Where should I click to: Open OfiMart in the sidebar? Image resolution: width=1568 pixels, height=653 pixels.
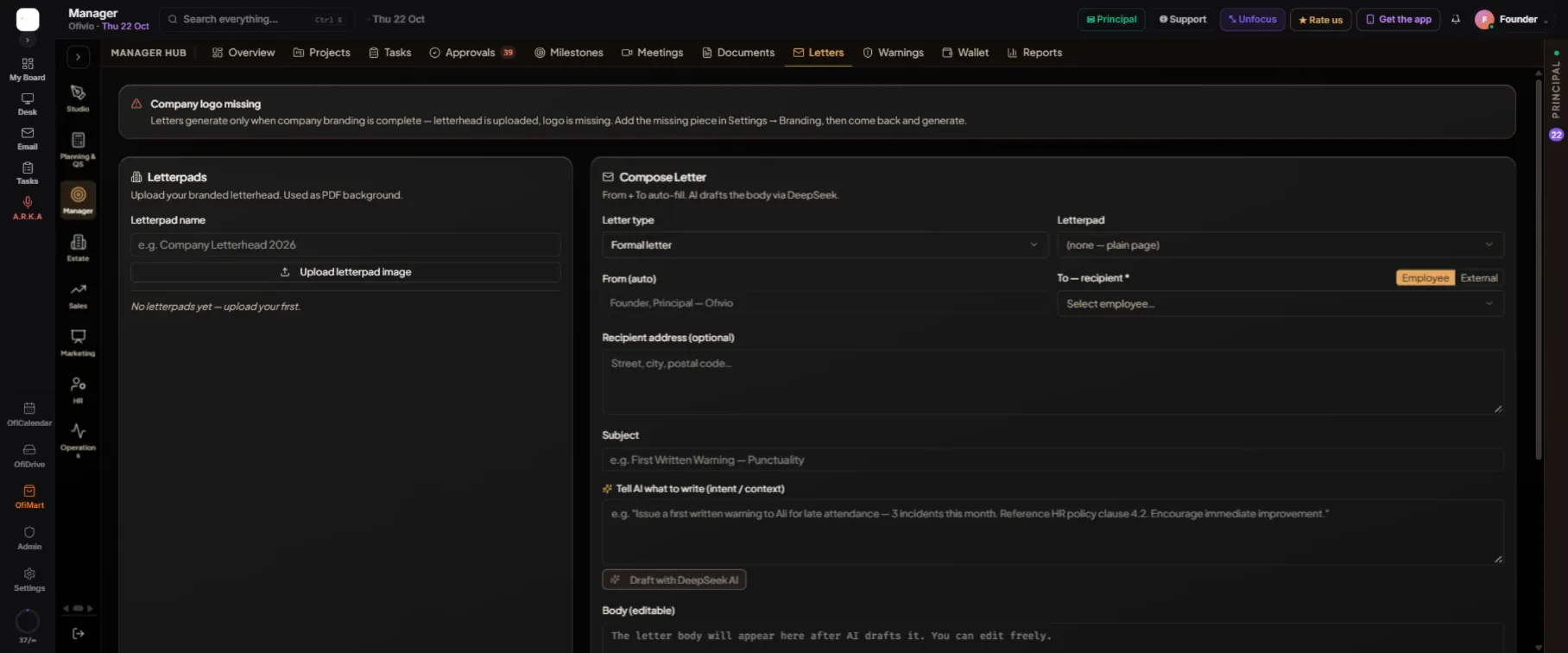(29, 497)
